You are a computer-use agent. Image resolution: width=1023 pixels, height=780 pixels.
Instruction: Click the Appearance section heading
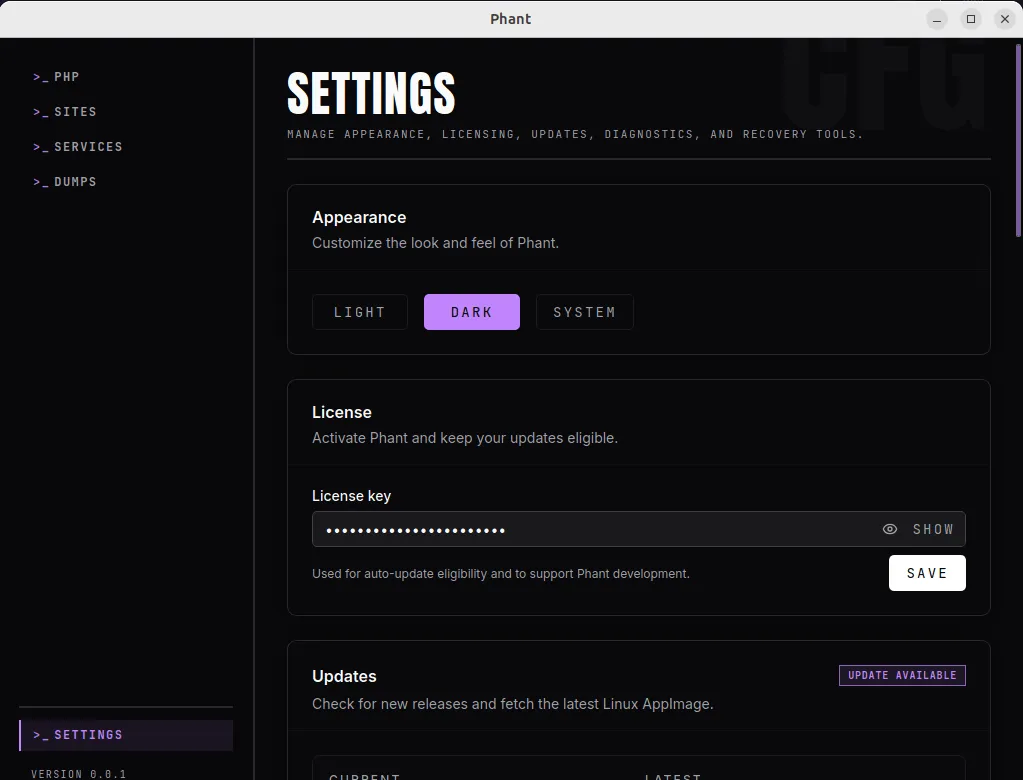click(x=359, y=217)
